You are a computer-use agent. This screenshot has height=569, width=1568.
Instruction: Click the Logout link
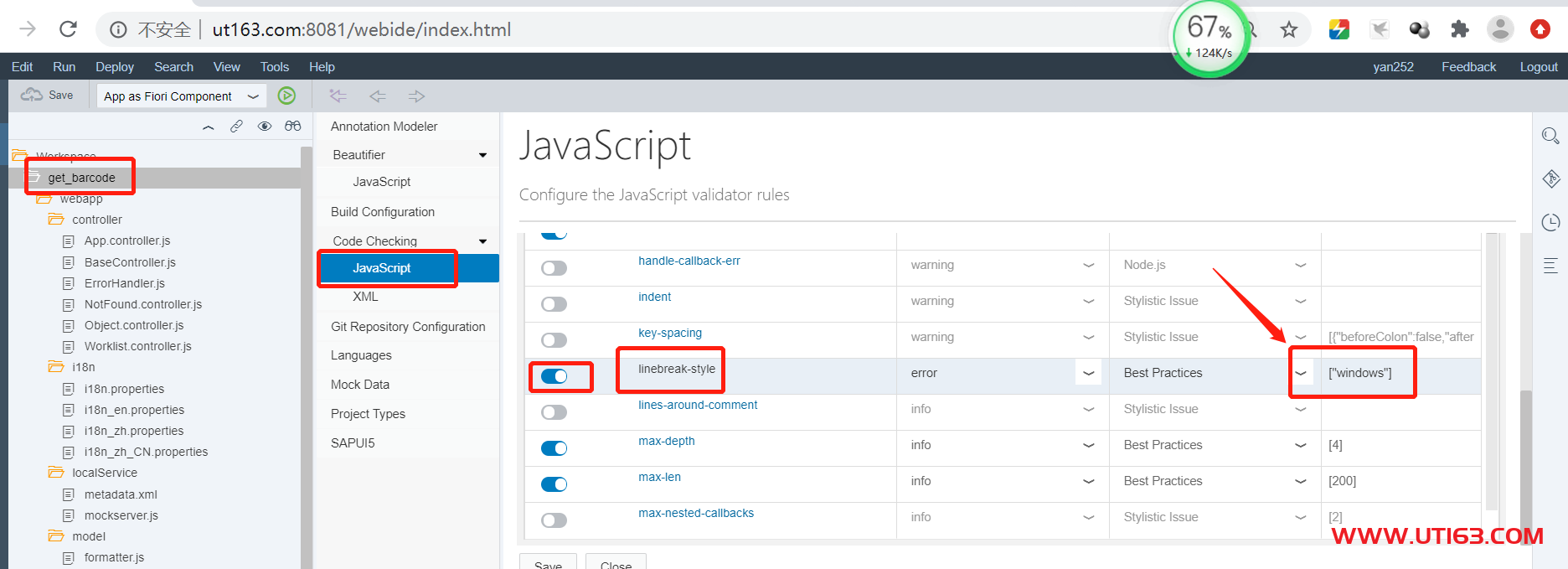1539,67
